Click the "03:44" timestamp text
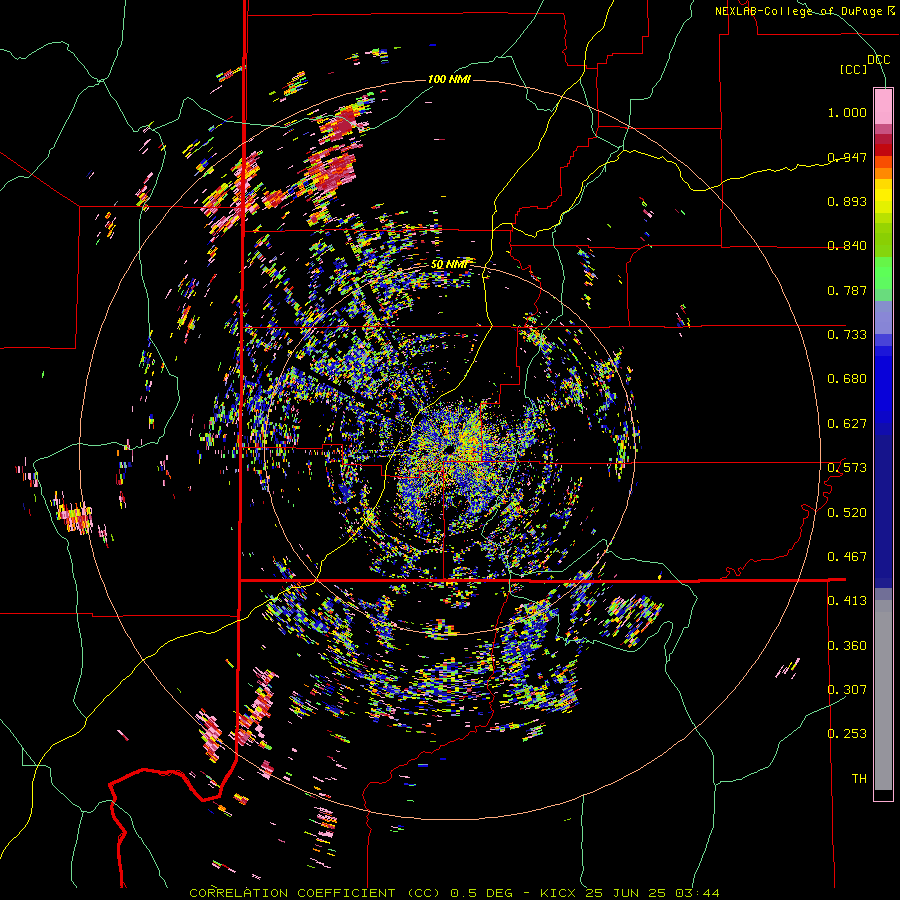The width and height of the screenshot is (900, 900). point(699,893)
